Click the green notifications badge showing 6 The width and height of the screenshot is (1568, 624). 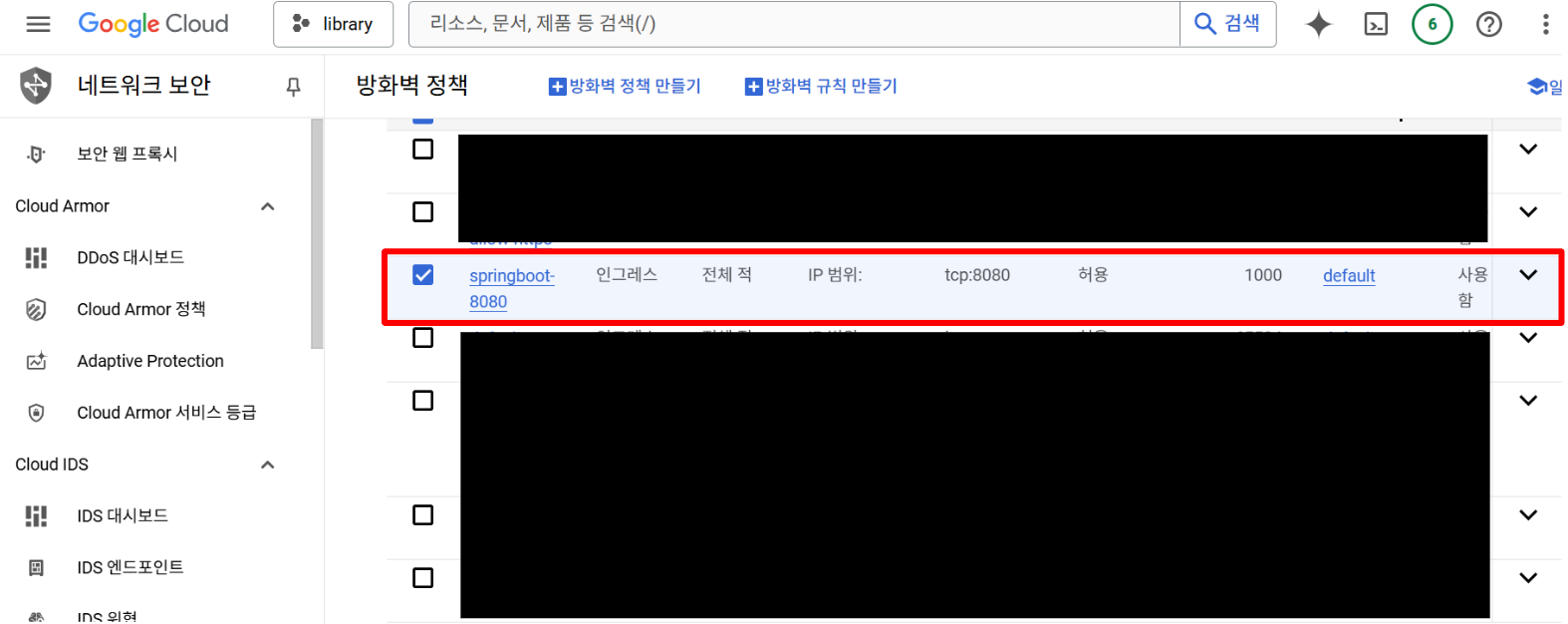pyautogui.click(x=1433, y=24)
